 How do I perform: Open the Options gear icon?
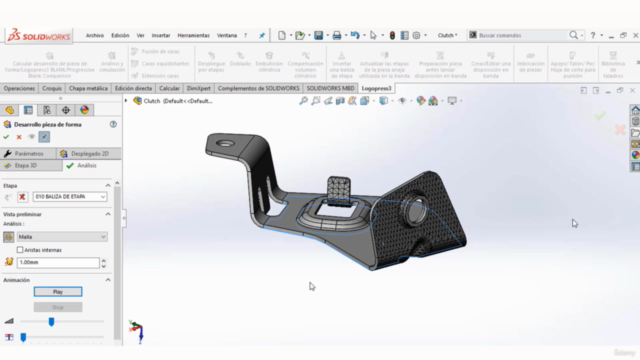(x=416, y=36)
